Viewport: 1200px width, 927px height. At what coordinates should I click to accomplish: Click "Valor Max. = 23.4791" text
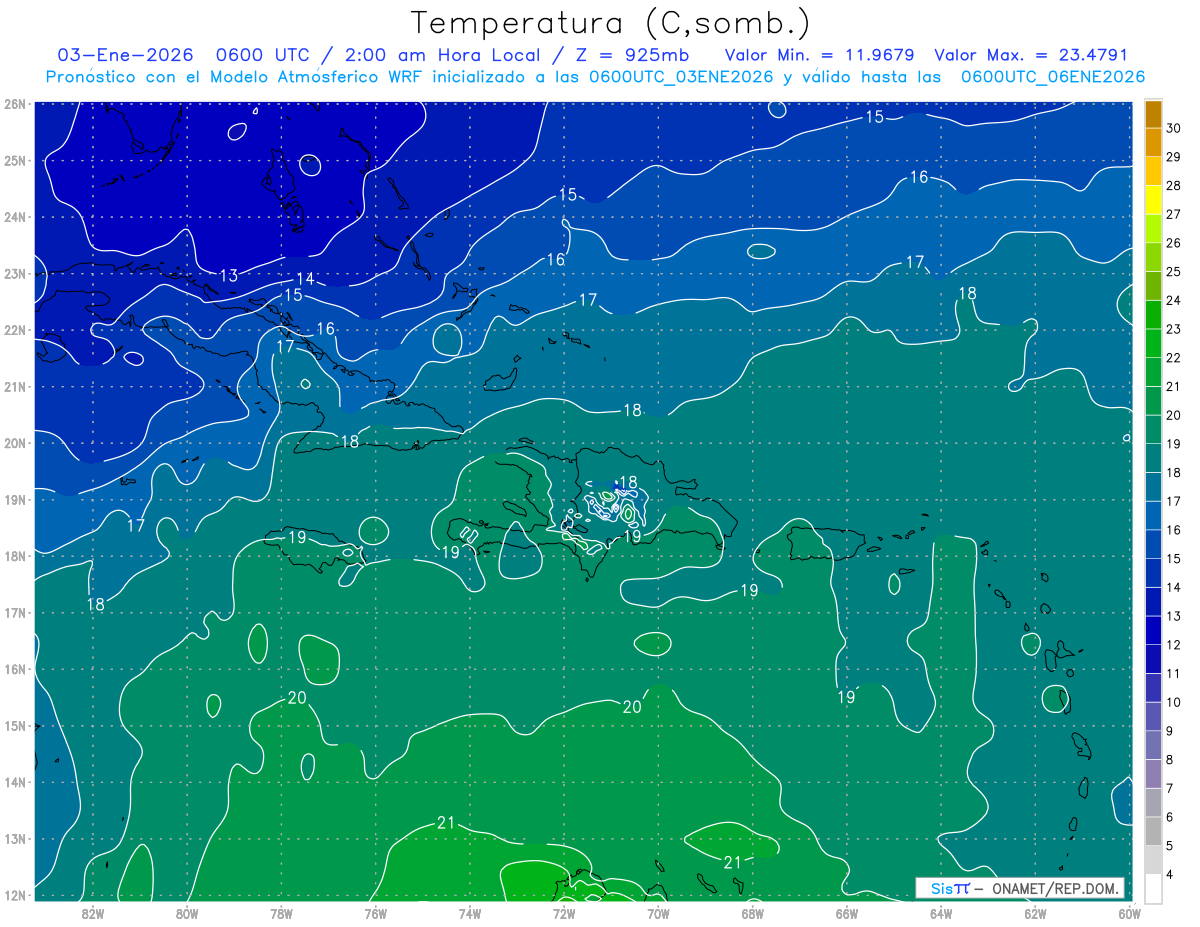coord(1031,55)
